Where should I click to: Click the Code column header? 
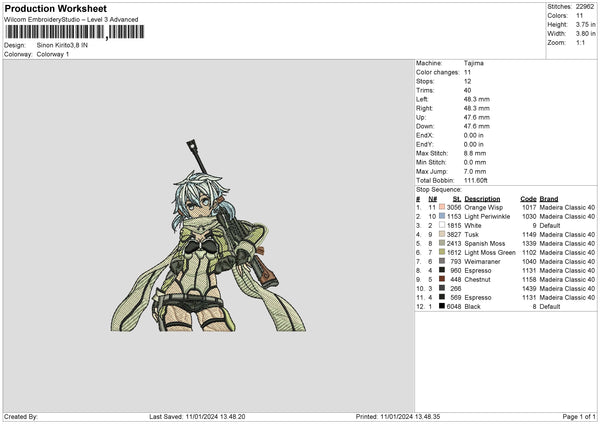coord(528,197)
